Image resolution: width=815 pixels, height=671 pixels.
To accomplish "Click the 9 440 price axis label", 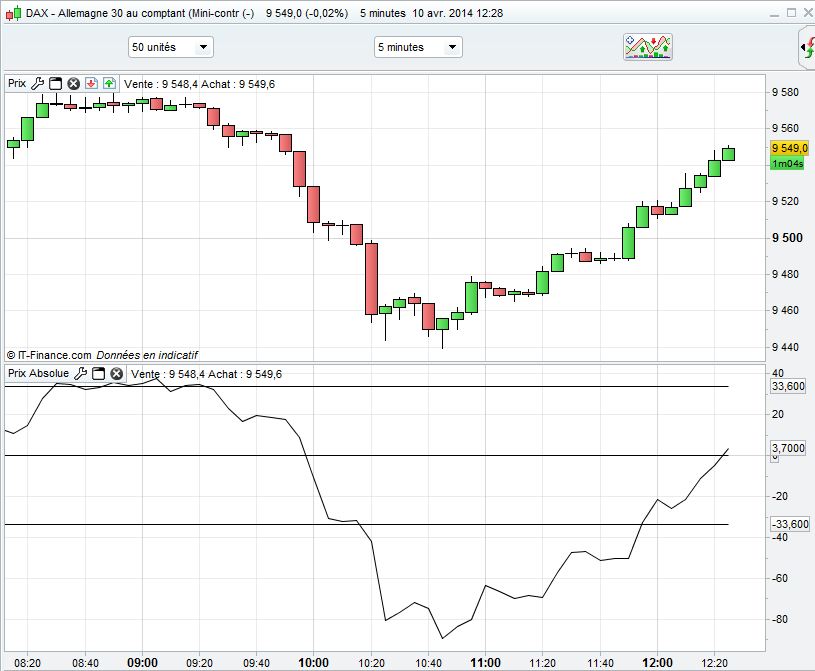I will [x=785, y=347].
